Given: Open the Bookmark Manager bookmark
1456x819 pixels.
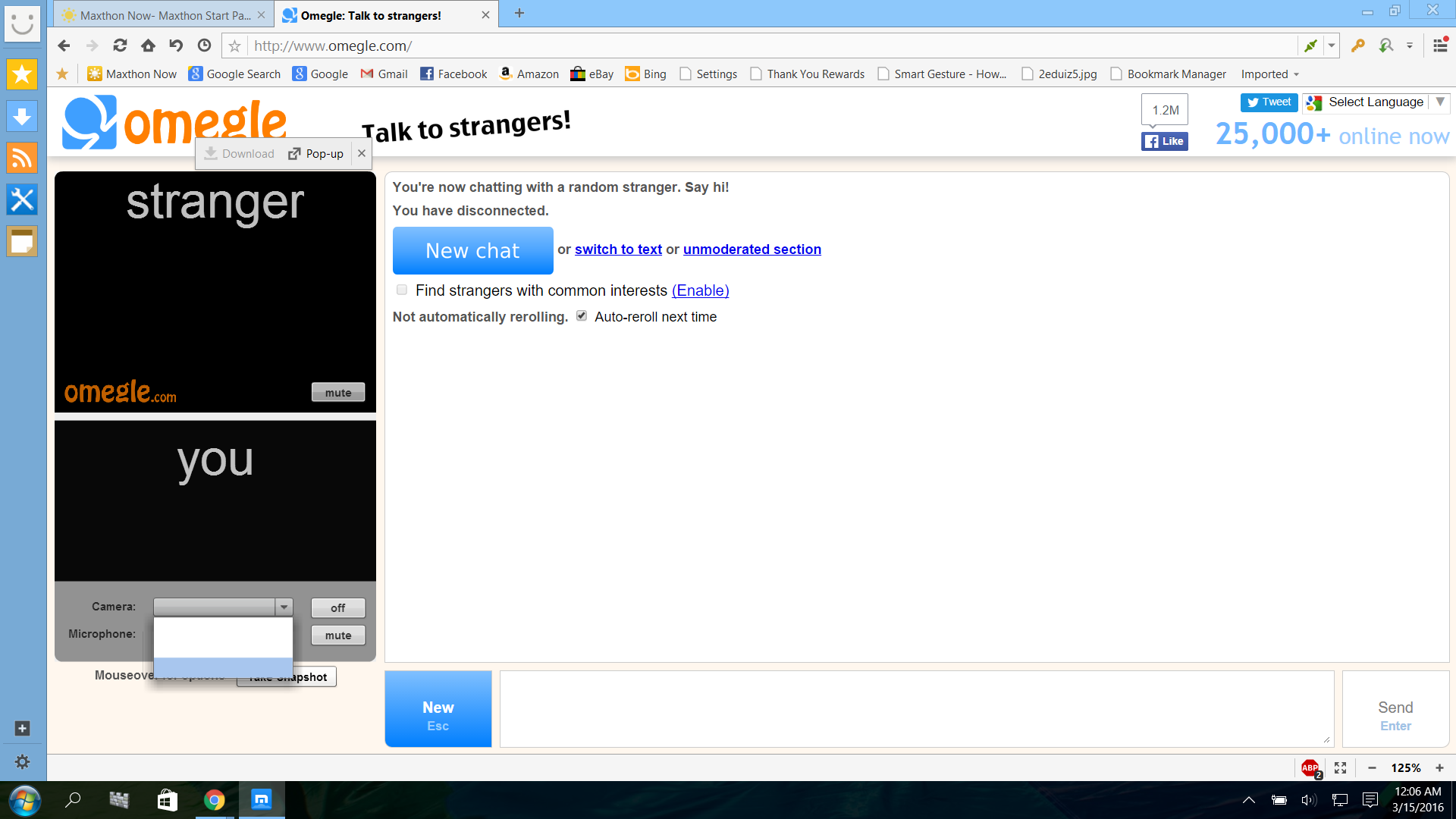Looking at the screenshot, I should pos(1168,74).
